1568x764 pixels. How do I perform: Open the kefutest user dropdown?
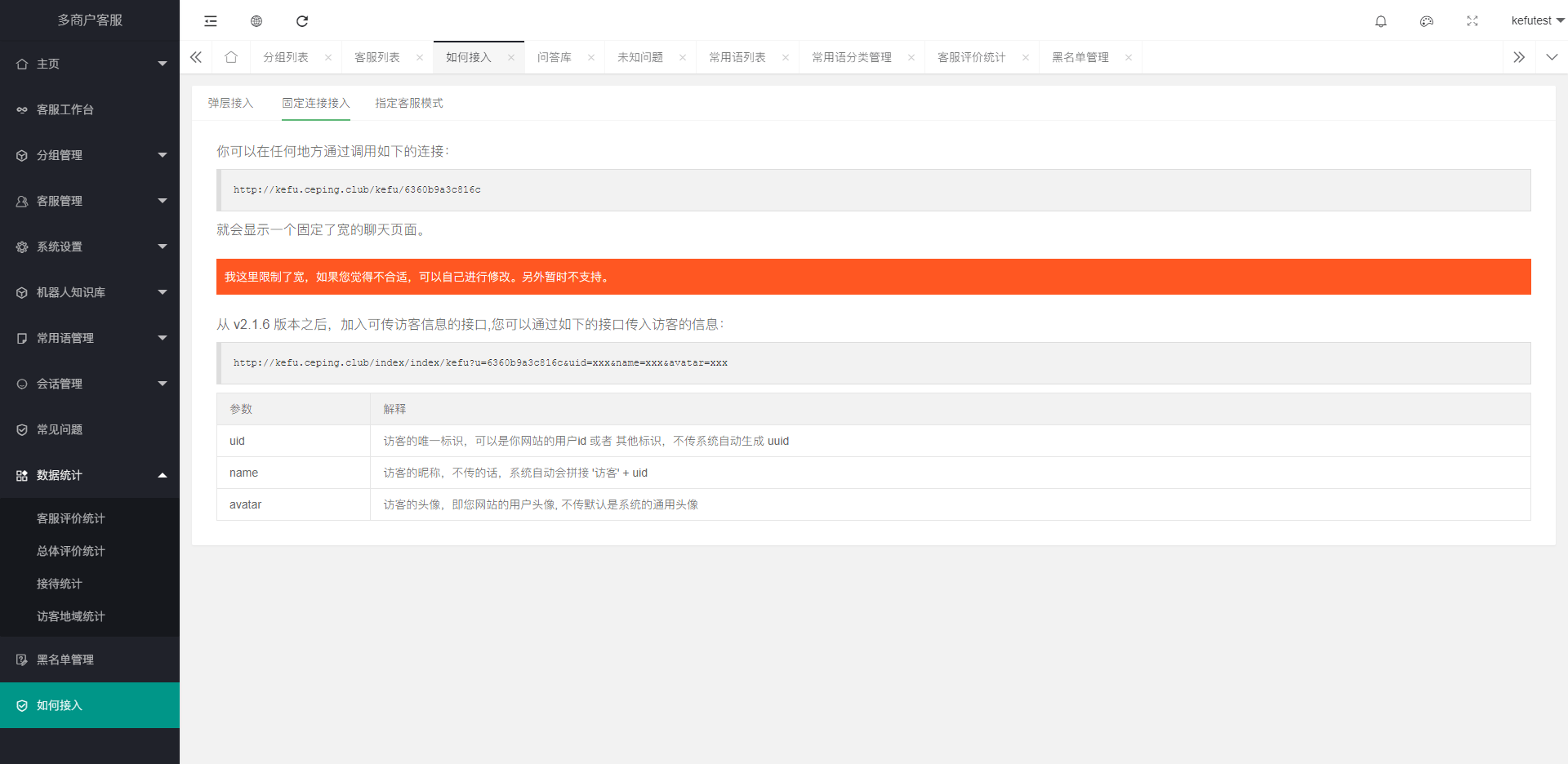(1536, 21)
